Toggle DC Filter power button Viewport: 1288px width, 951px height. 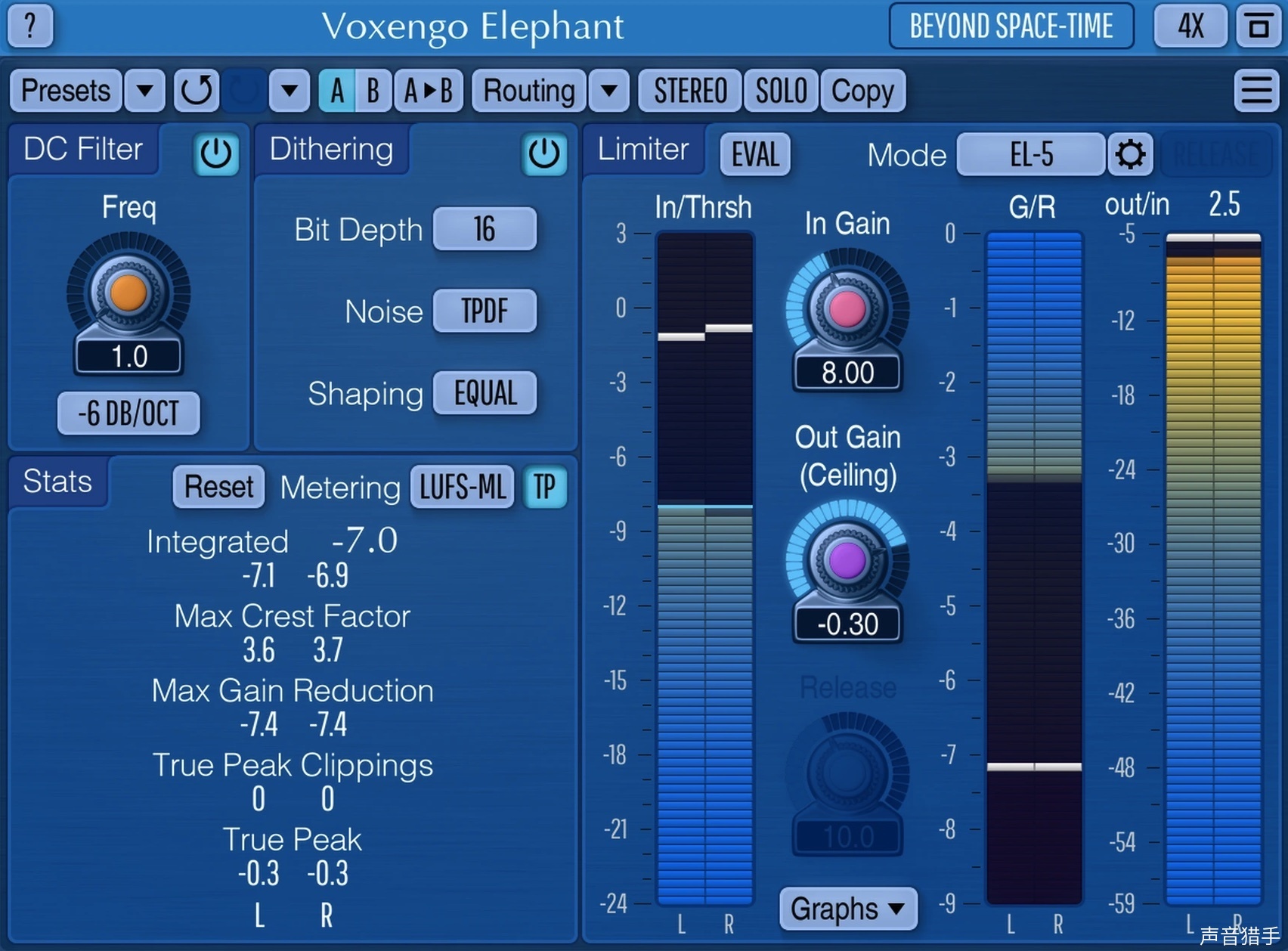(216, 154)
